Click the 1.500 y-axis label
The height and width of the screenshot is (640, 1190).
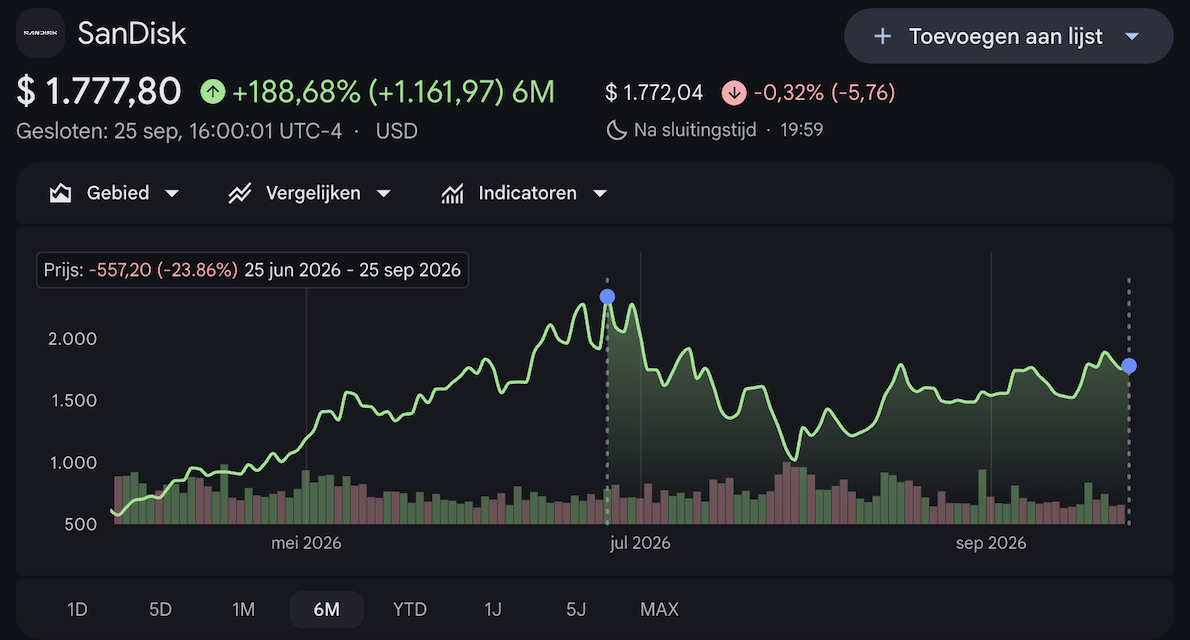[74, 401]
